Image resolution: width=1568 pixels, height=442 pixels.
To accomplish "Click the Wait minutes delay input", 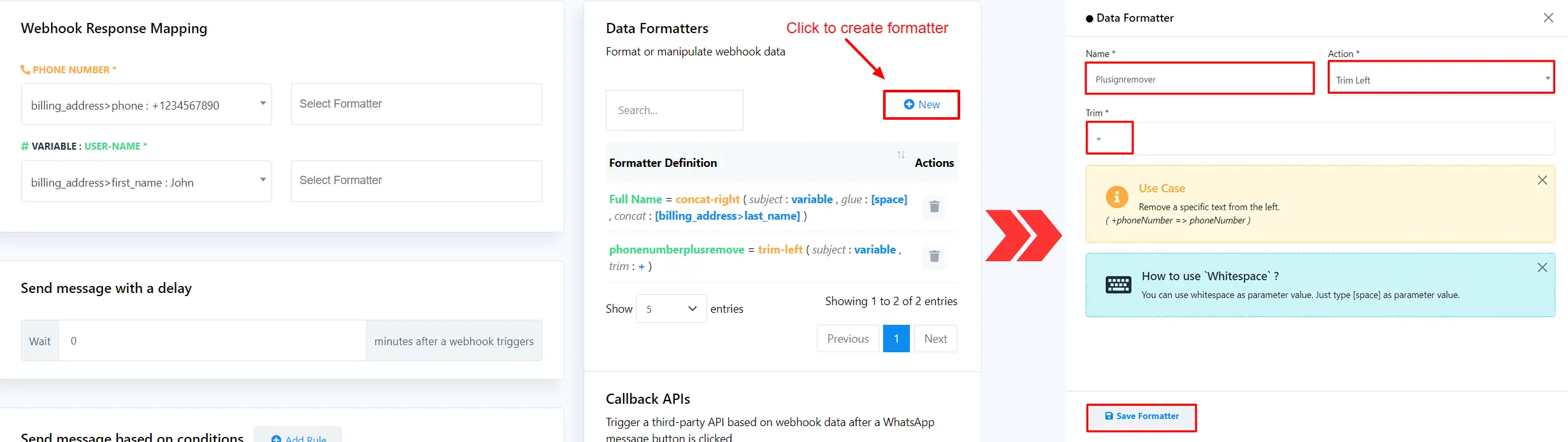I will pyautogui.click(x=212, y=341).
